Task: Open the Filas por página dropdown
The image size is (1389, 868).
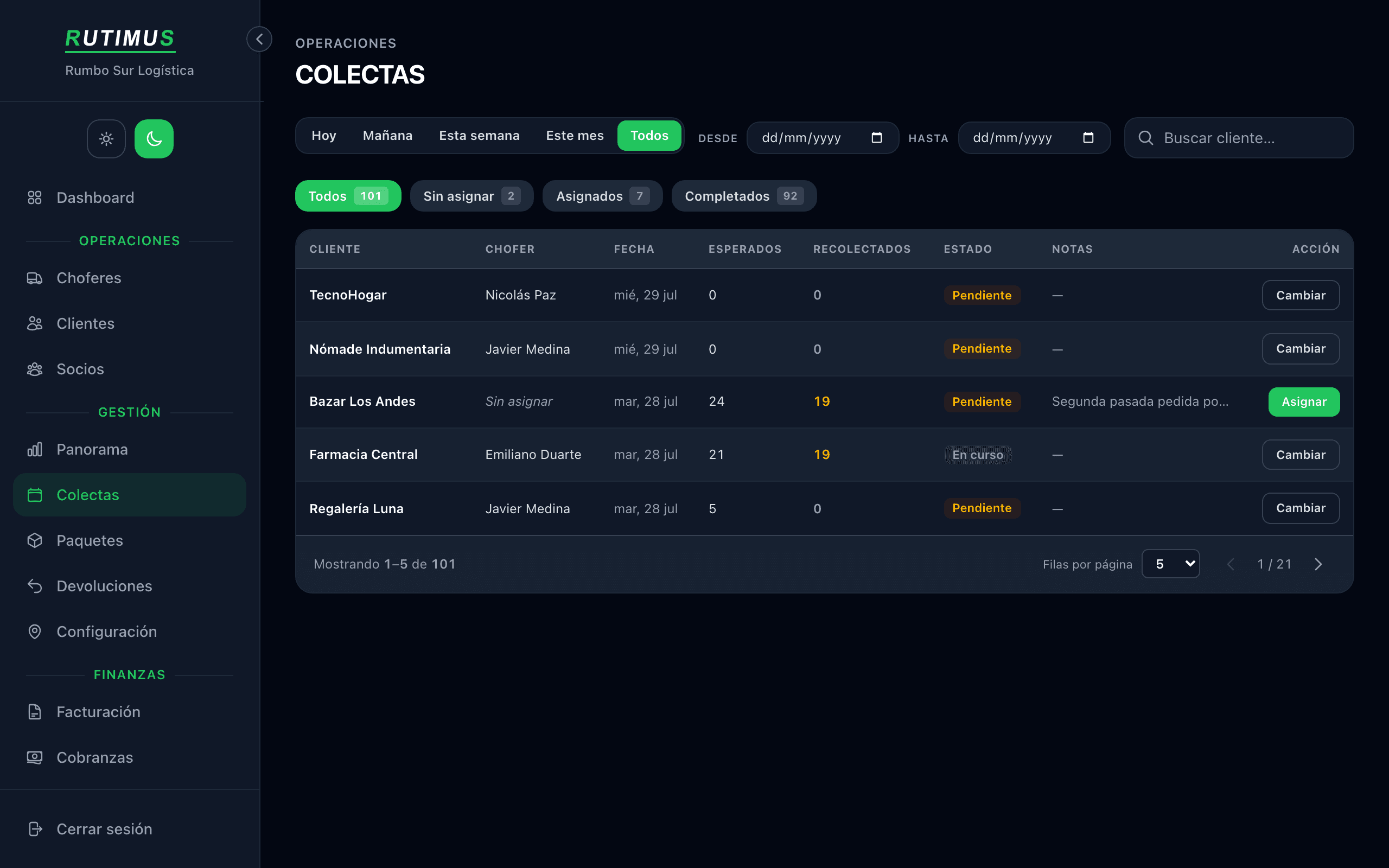Action: (1171, 564)
